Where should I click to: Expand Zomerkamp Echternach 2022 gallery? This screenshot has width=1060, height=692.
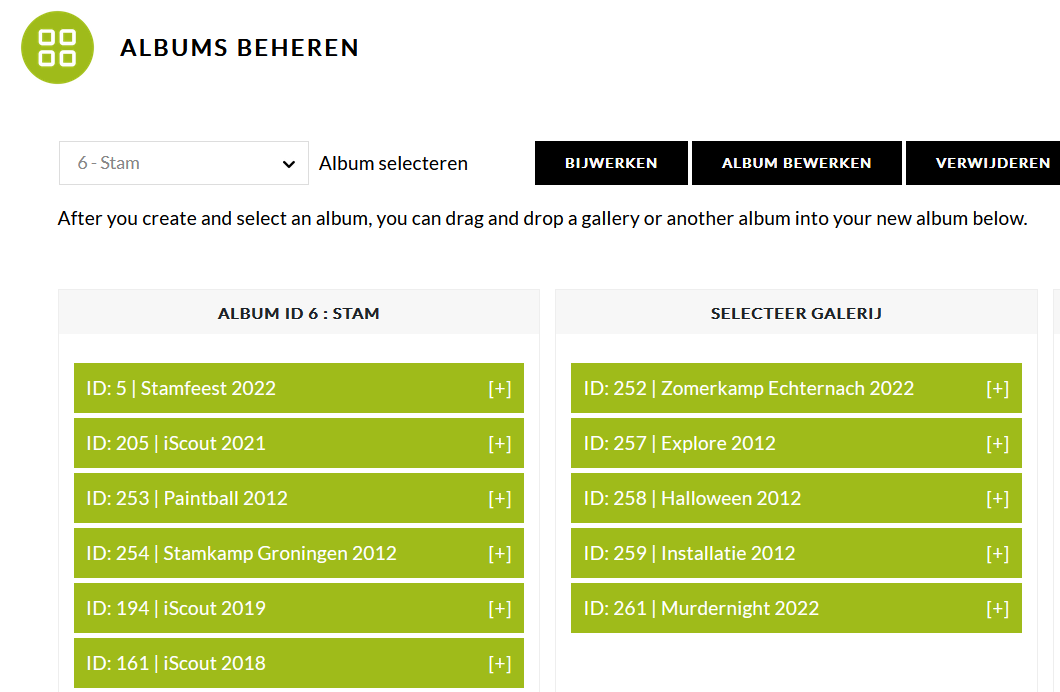997,389
